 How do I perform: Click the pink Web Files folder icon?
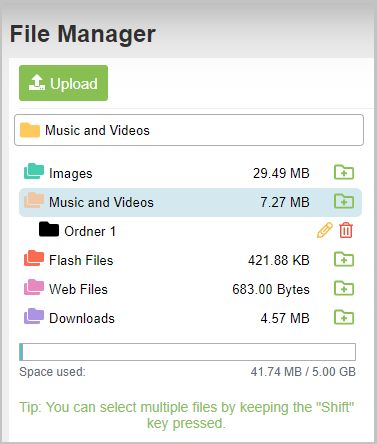click(x=34, y=287)
